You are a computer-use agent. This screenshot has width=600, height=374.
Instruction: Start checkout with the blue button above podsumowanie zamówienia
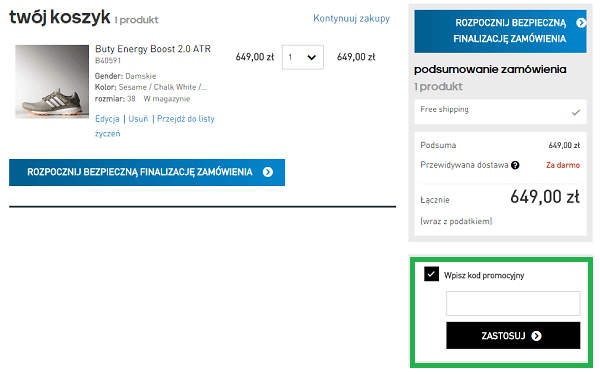[500, 31]
